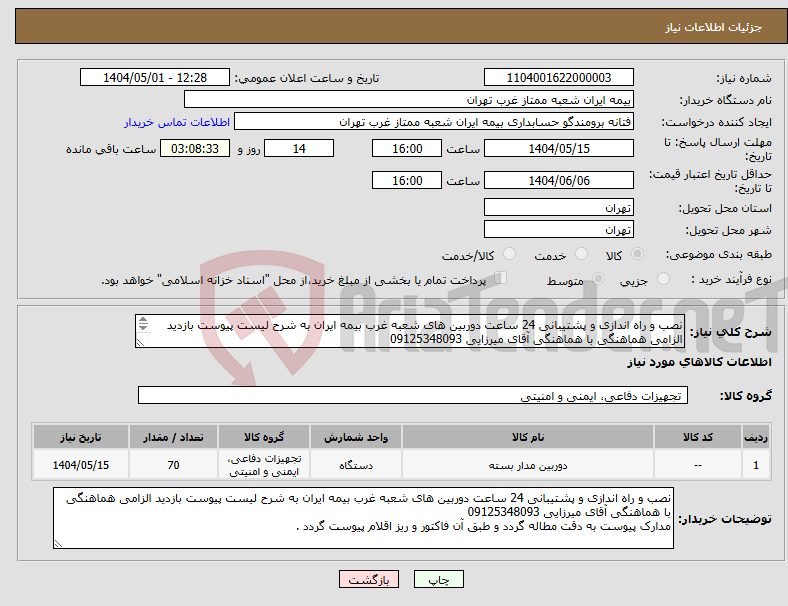Click response deadline date 1404/05/15 field
The height and width of the screenshot is (606, 788).
[559, 148]
